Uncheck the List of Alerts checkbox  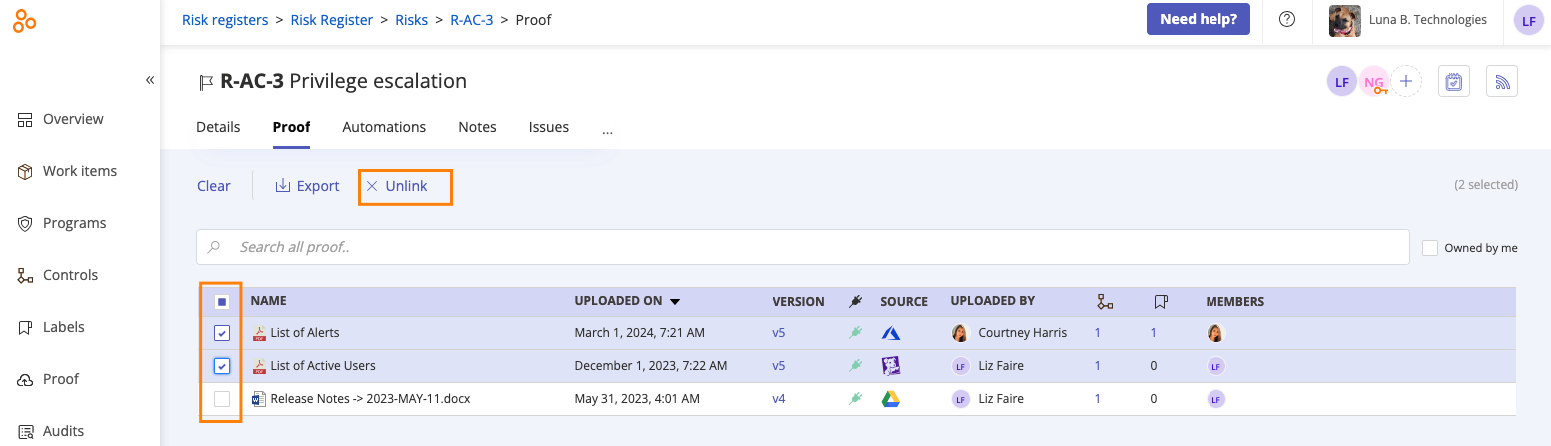(x=222, y=333)
